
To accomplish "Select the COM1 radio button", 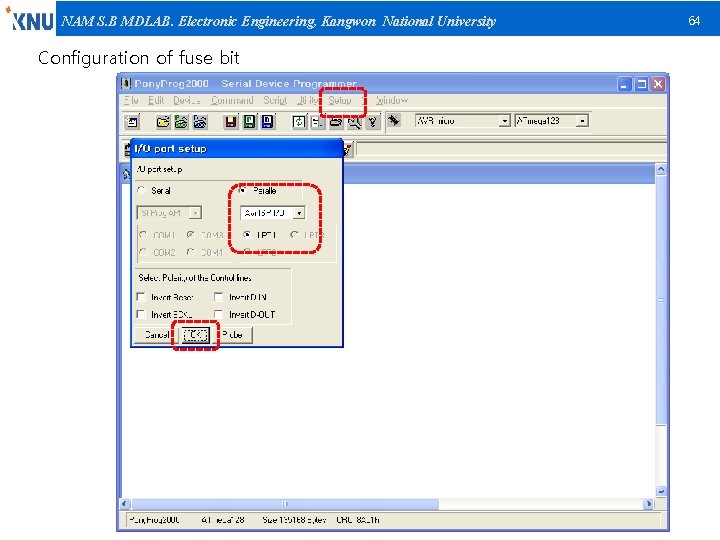I will tap(143, 235).
